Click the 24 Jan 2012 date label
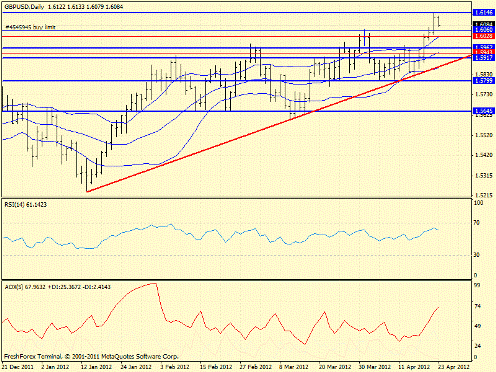Viewport: 496px width, 372px height. (x=136, y=367)
